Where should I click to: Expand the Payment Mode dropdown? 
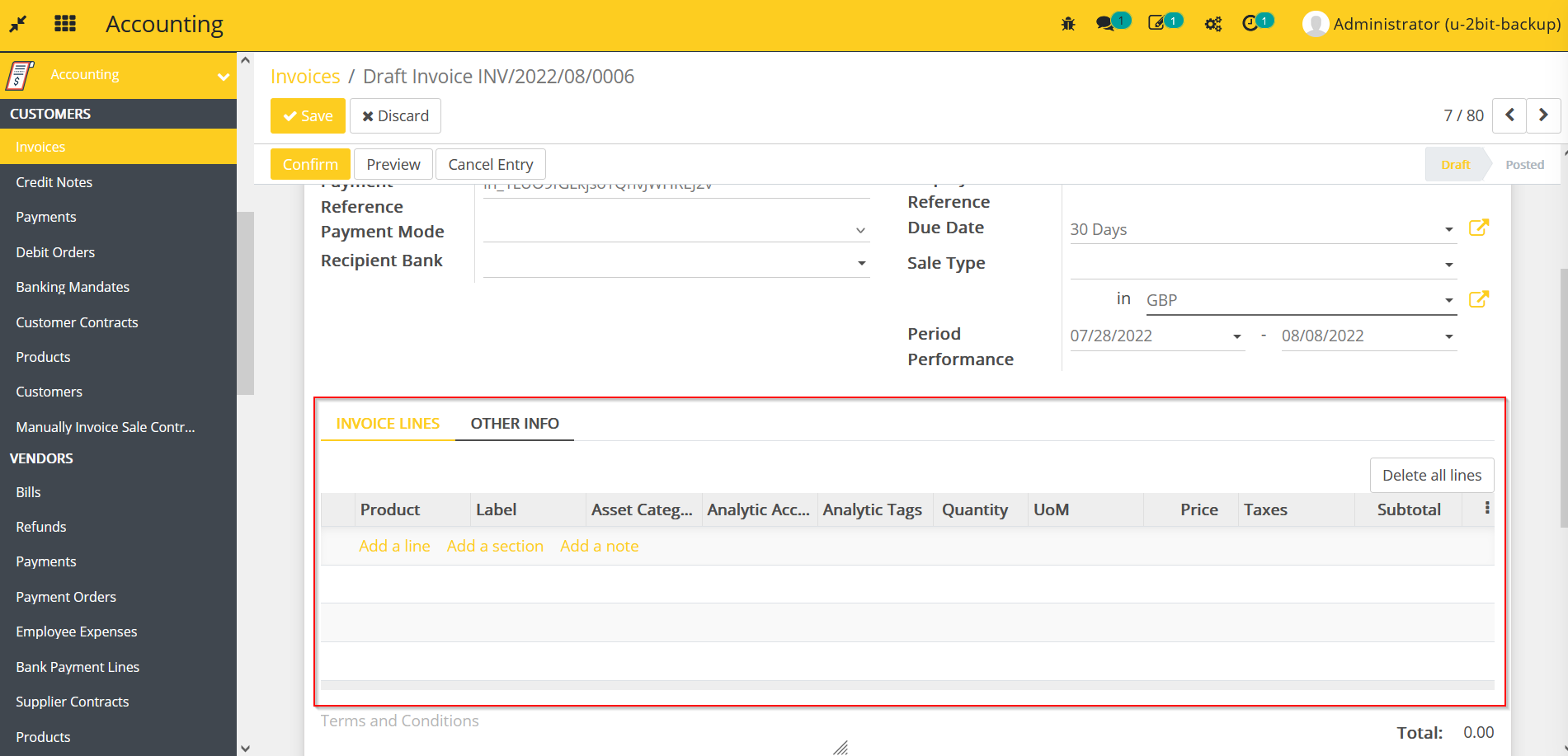point(860,231)
